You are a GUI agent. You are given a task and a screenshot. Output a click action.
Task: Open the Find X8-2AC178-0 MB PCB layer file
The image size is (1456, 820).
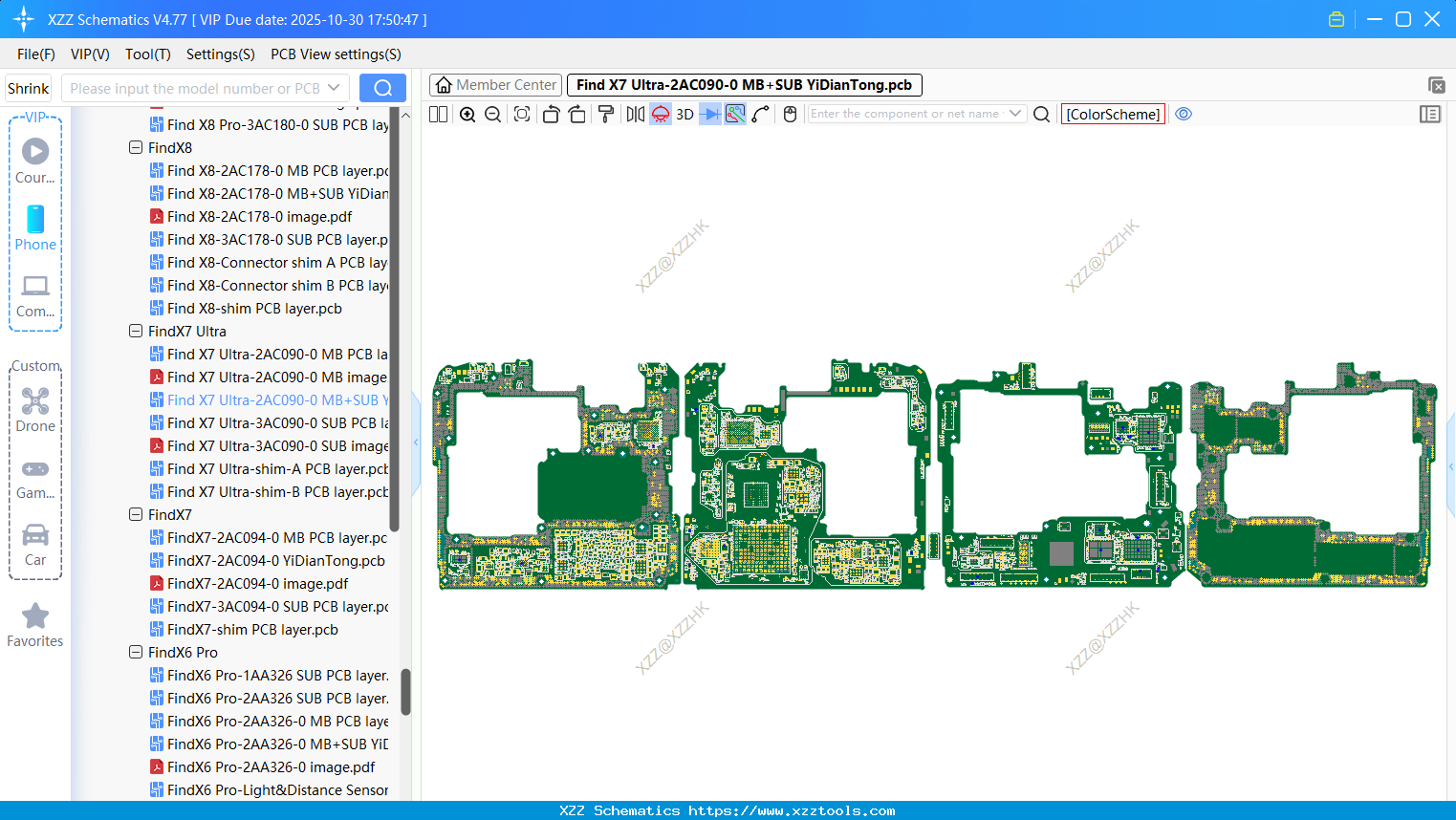[269, 171]
